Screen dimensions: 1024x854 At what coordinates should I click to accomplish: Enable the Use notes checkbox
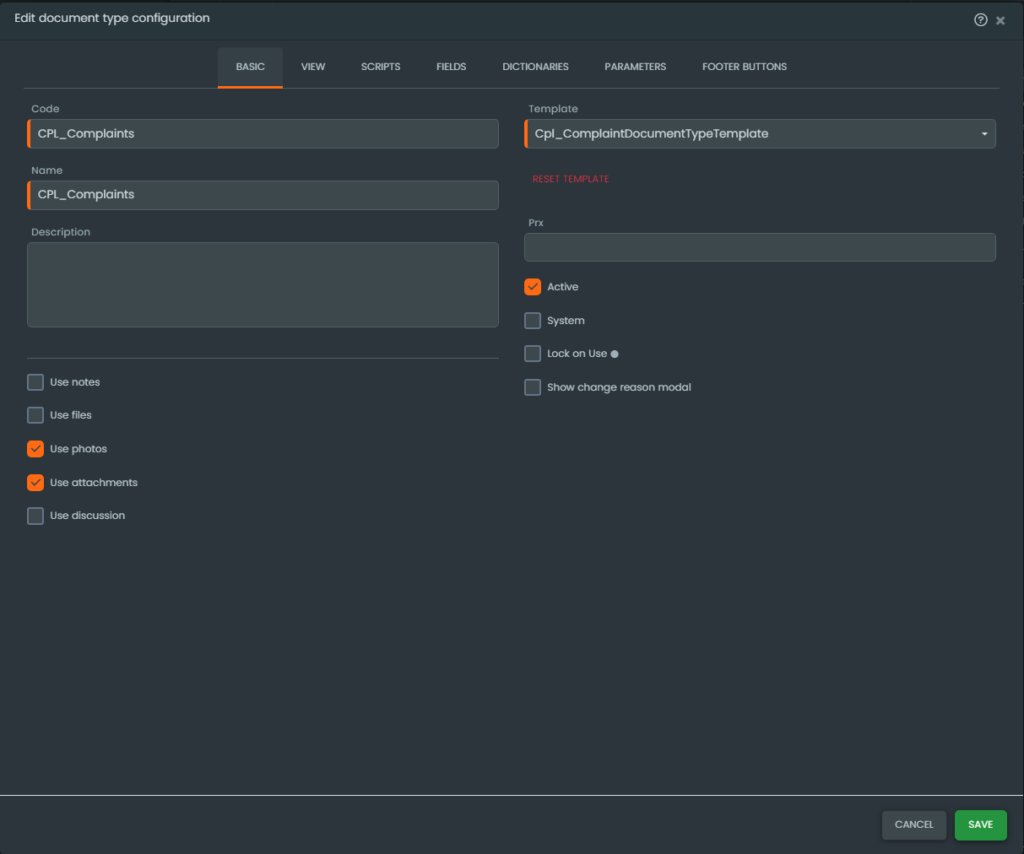click(36, 382)
